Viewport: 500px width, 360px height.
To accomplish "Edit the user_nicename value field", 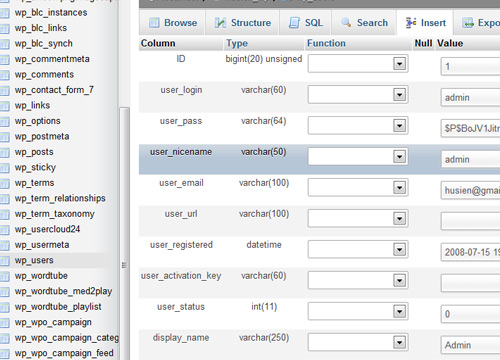I will pyautogui.click(x=470, y=159).
